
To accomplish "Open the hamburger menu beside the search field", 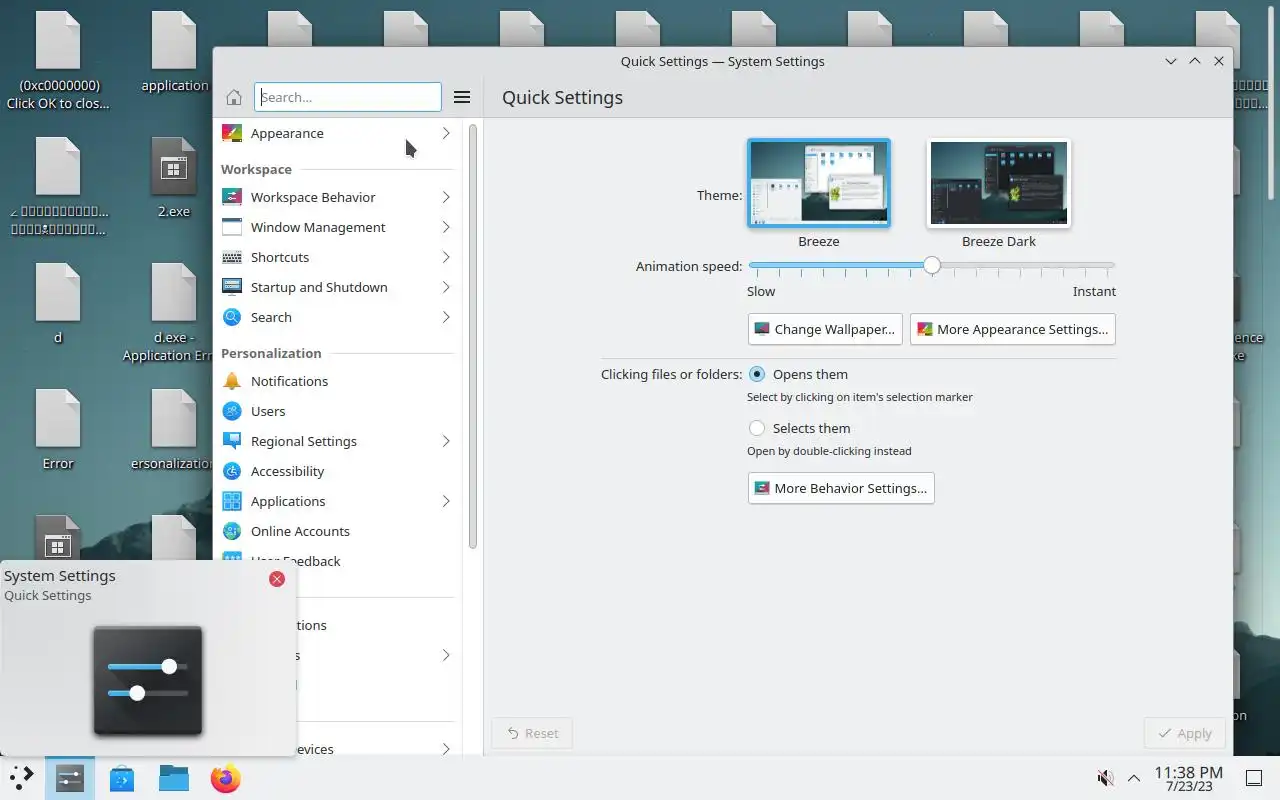I will [x=462, y=97].
